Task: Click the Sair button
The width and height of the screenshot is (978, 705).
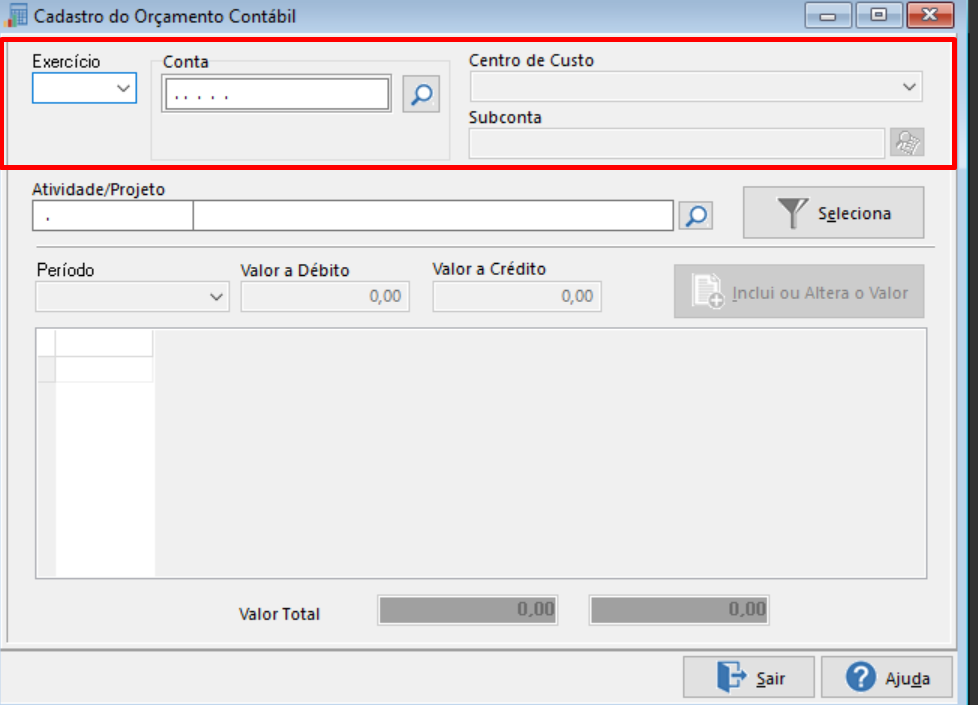Action: [748, 677]
